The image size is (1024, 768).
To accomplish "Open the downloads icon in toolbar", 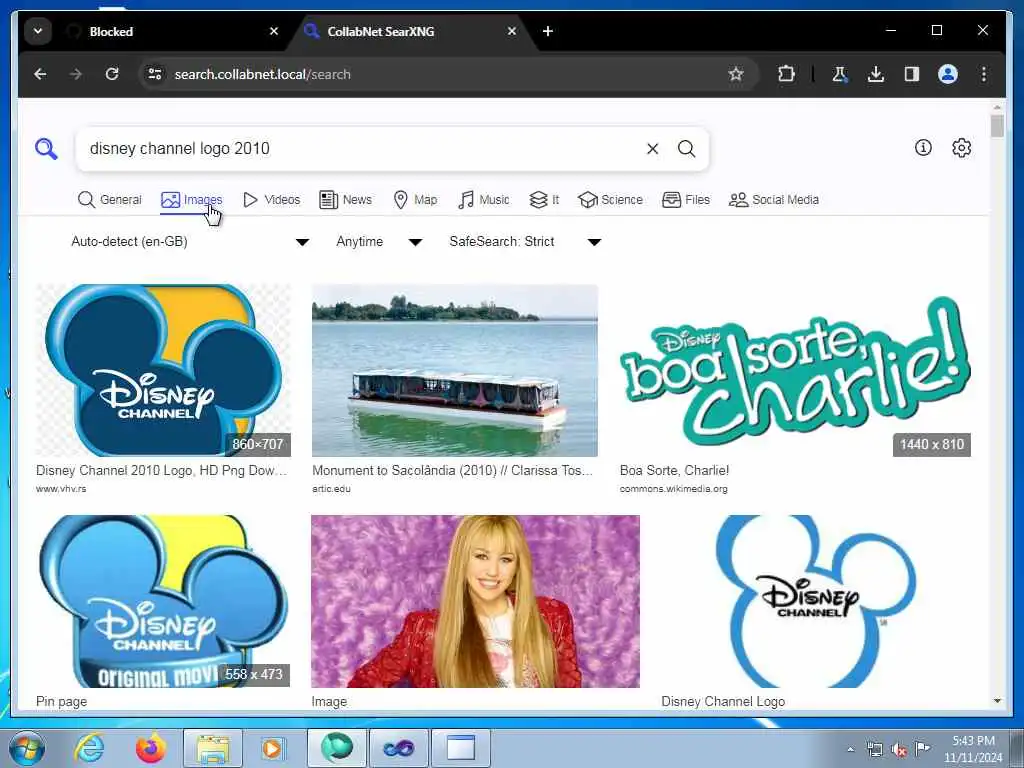I will coord(876,74).
